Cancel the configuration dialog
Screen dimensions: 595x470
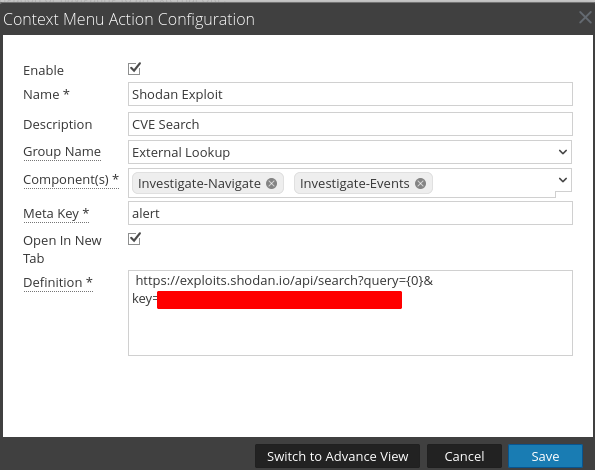tap(464, 456)
